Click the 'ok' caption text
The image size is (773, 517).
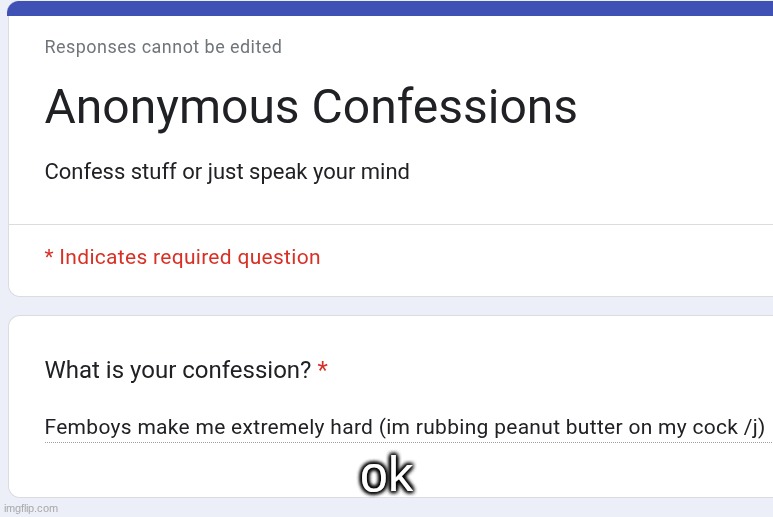tap(387, 475)
